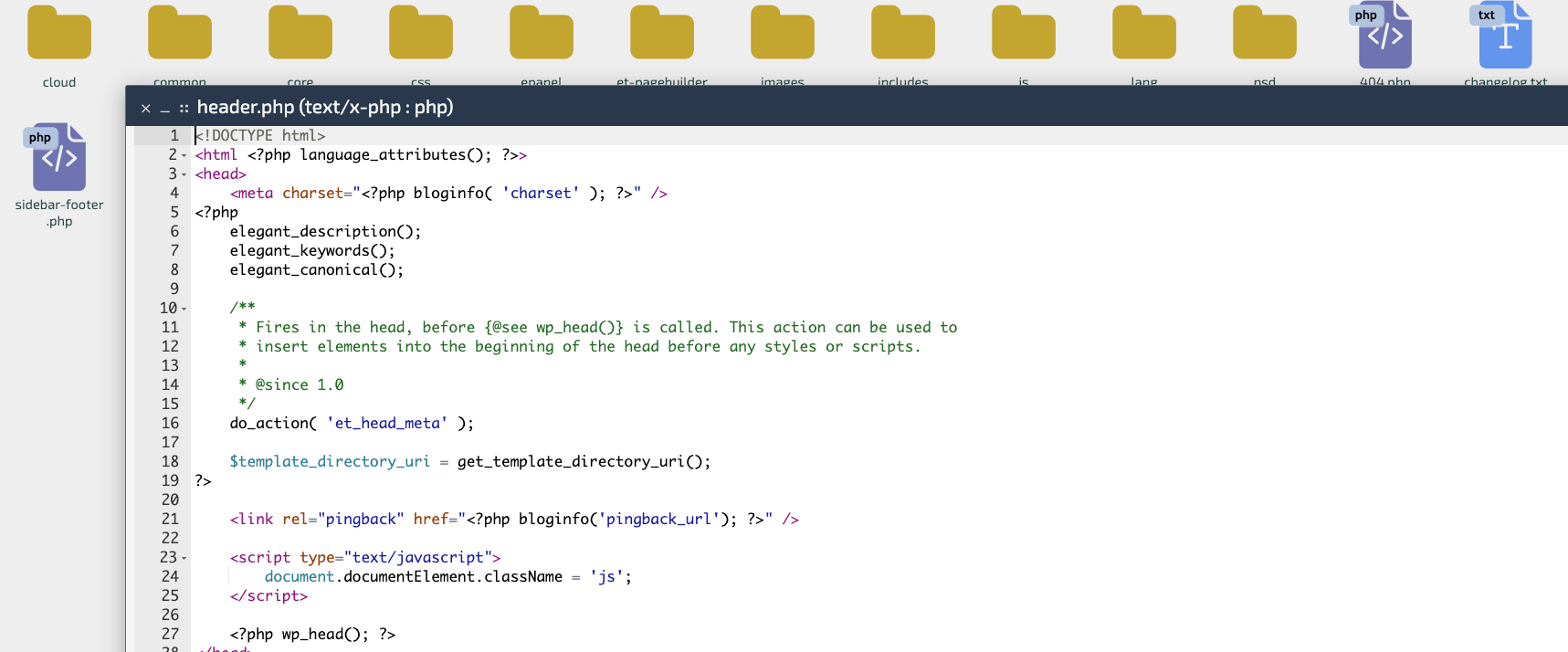Click the meta charset line

[448, 194]
